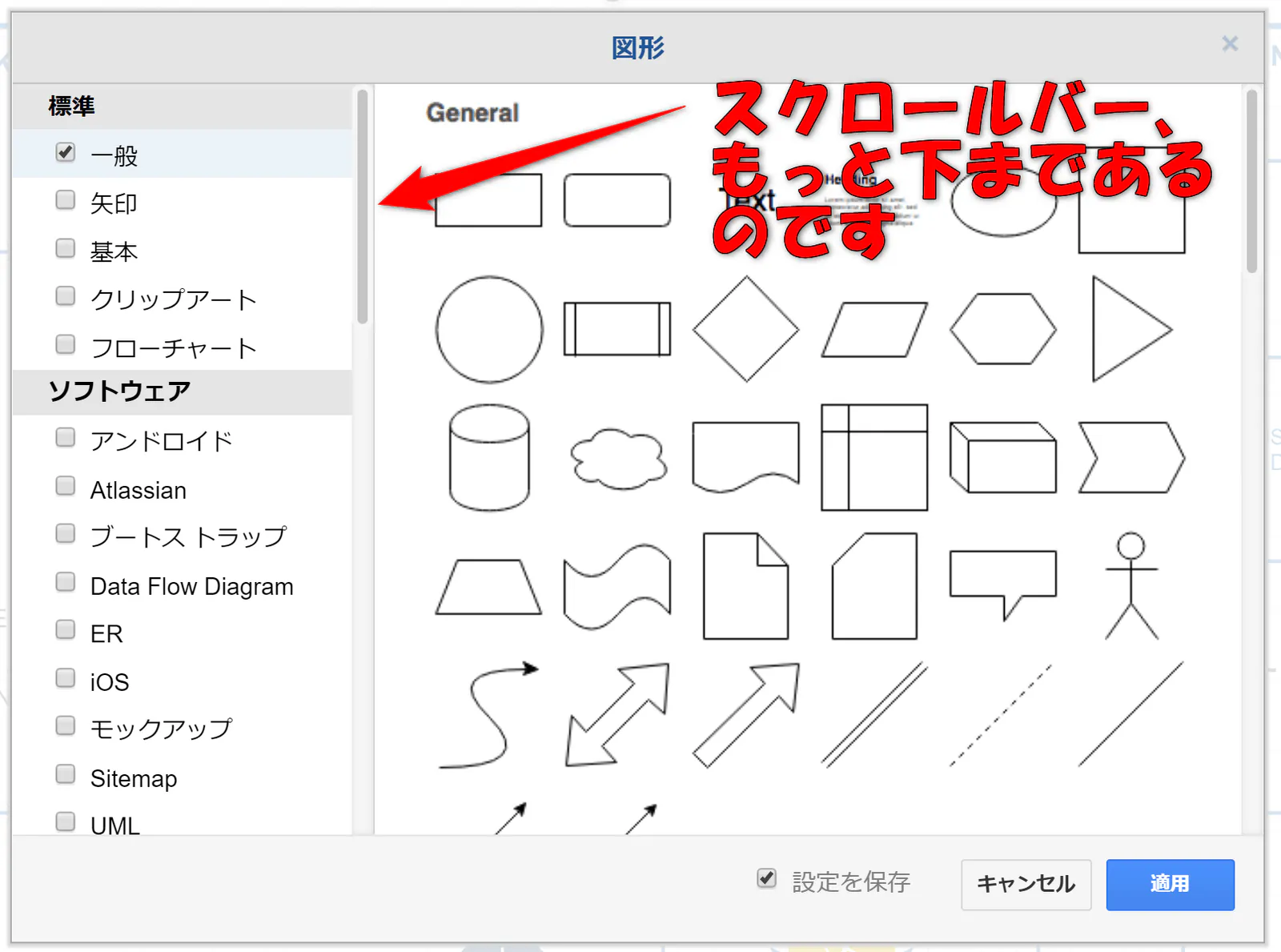This screenshot has width=1281, height=952.
Task: Select the right-pointing triangle shape
Action: click(1132, 329)
